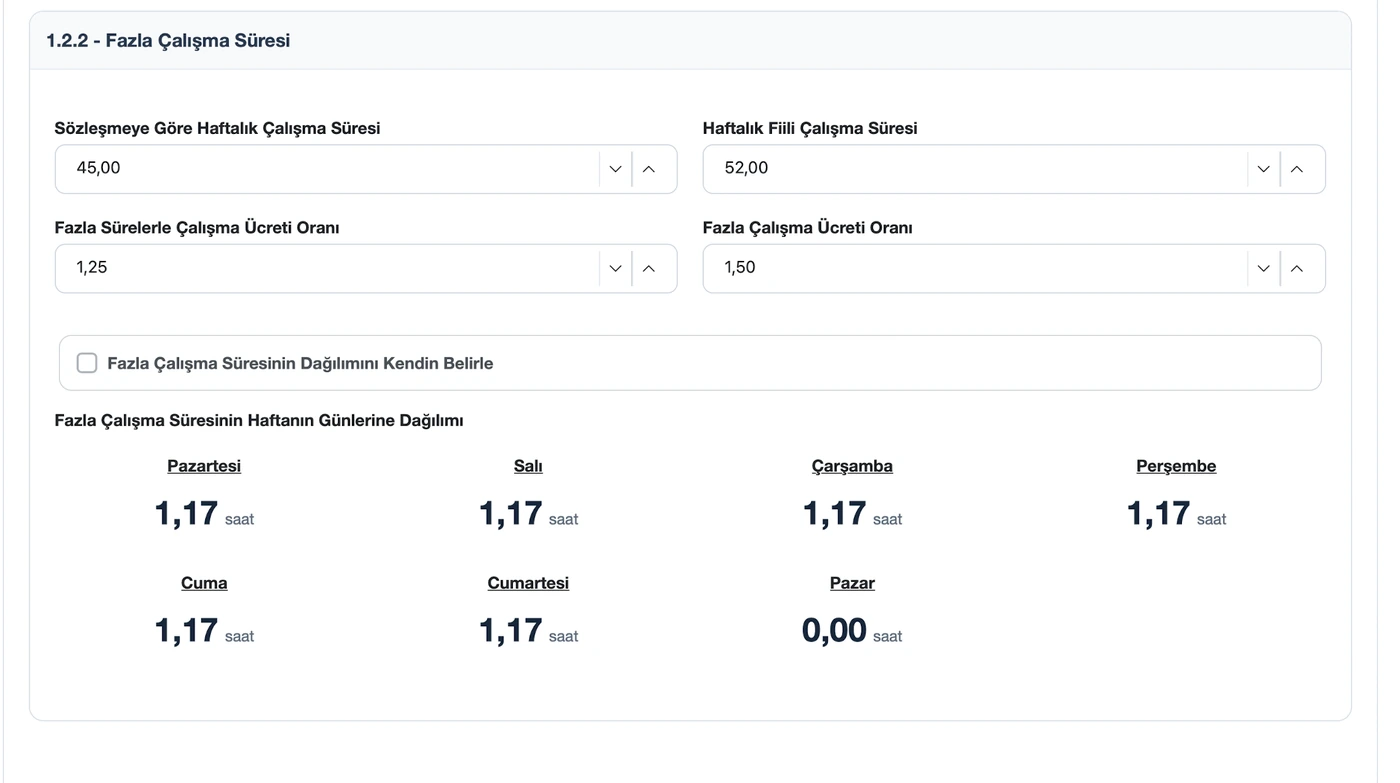Click the Pazartesi day label
This screenshot has width=1400, height=783.
click(x=204, y=466)
